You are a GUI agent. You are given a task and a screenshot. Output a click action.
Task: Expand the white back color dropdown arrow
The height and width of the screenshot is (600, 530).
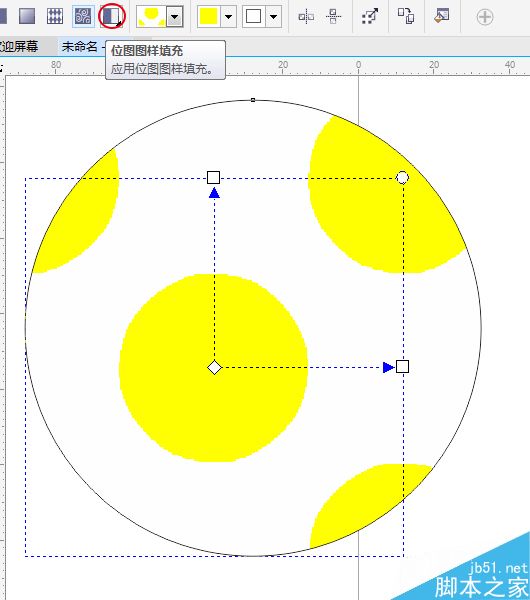tap(274, 17)
